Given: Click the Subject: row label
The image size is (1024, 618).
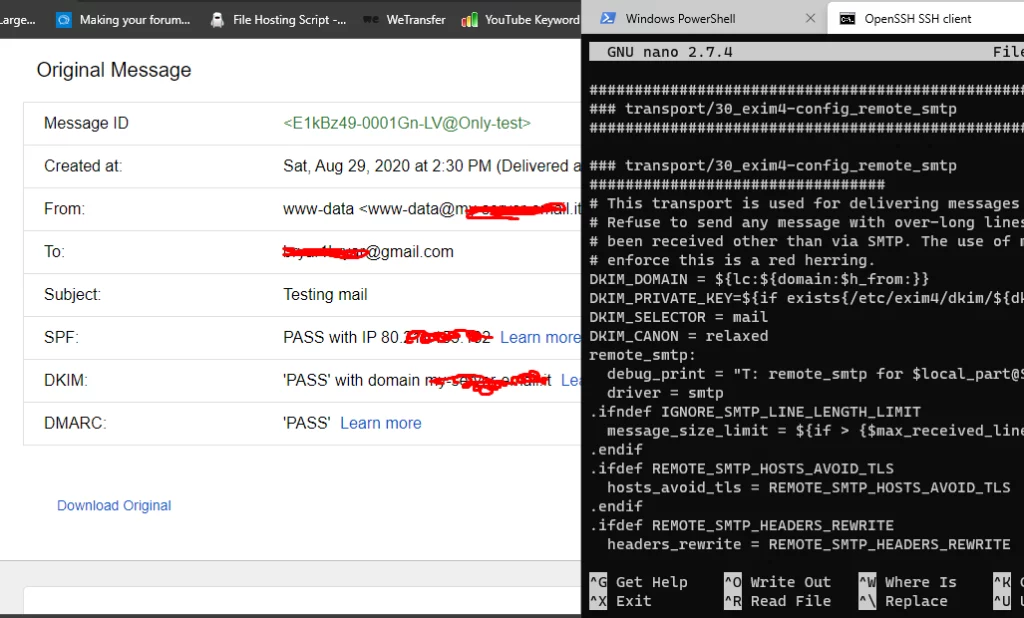Looking at the screenshot, I should click(72, 295).
